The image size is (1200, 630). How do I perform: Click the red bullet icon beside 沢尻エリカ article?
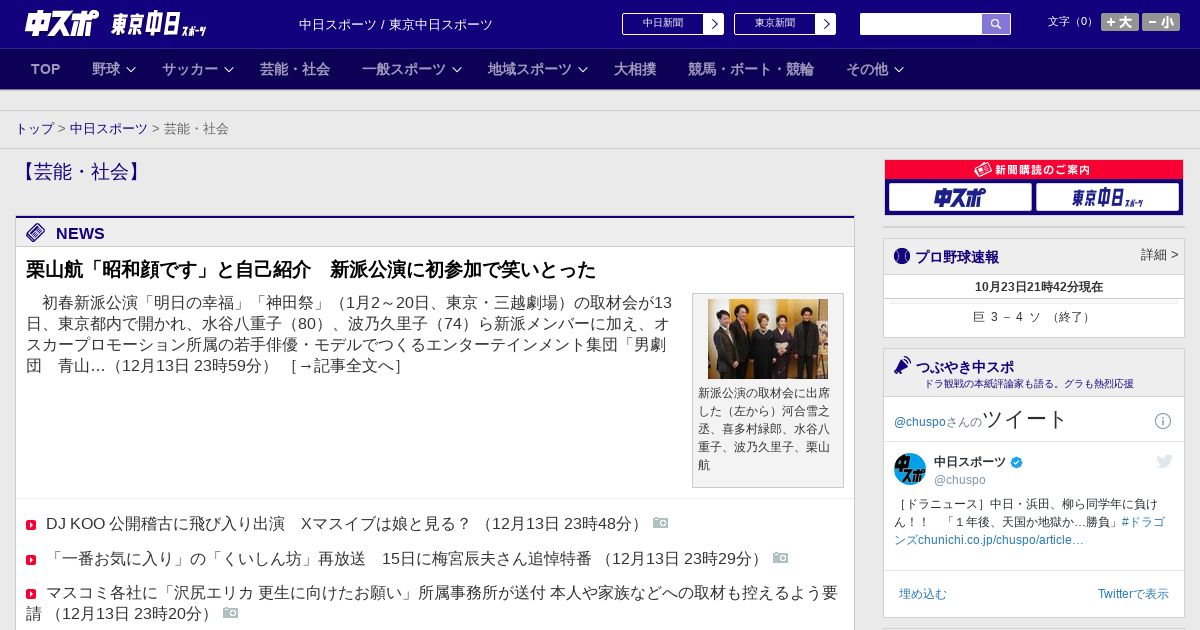[x=31, y=594]
